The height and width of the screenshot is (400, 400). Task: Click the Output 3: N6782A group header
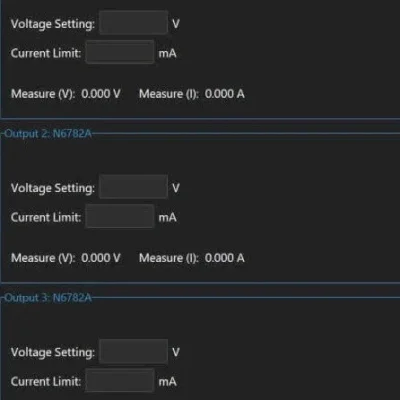pos(47,298)
